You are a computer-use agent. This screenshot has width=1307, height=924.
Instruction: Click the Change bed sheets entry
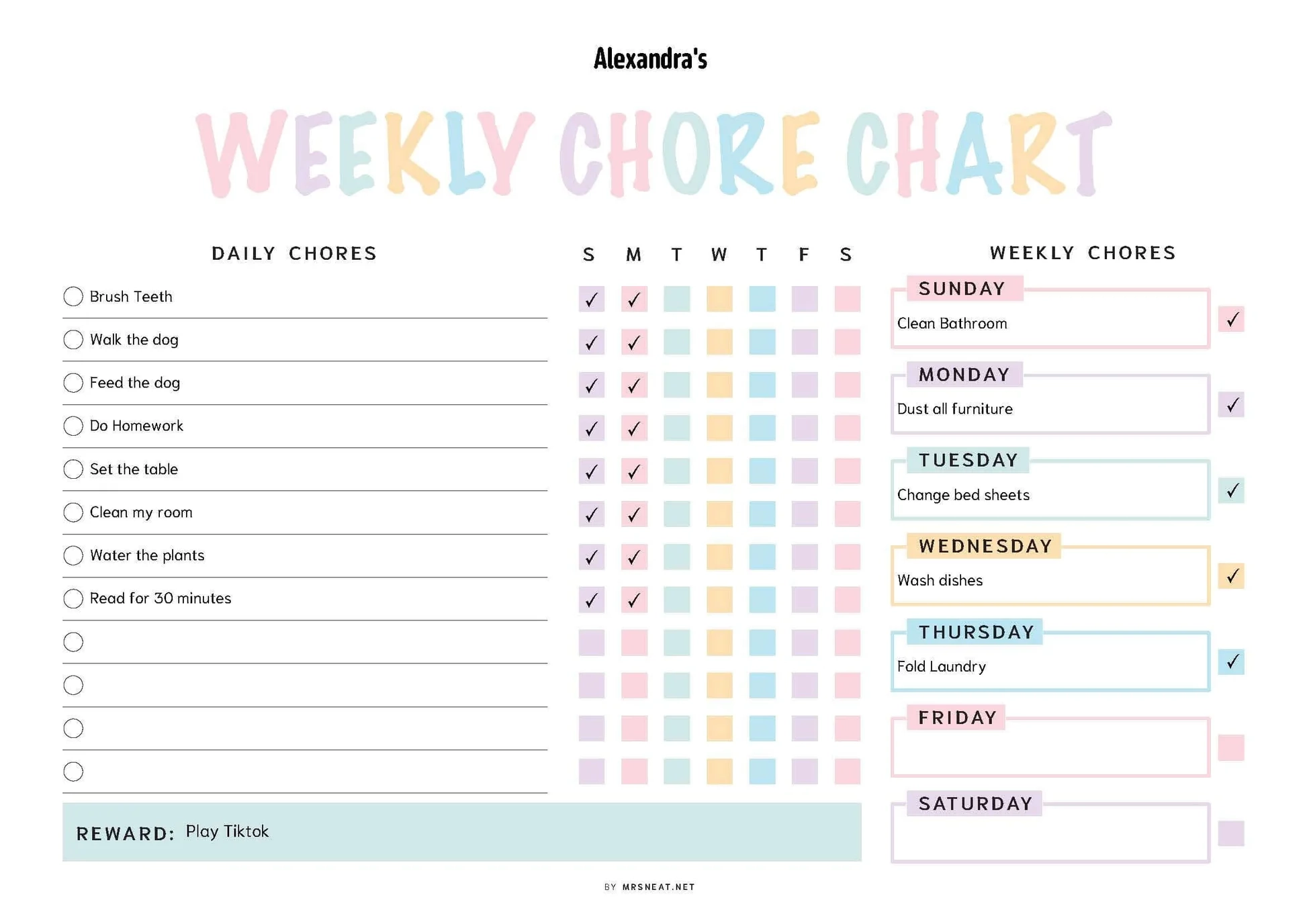963,495
